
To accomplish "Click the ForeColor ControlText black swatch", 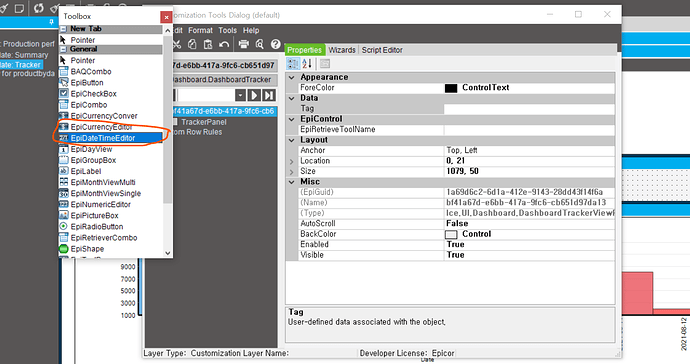I will (451, 88).
